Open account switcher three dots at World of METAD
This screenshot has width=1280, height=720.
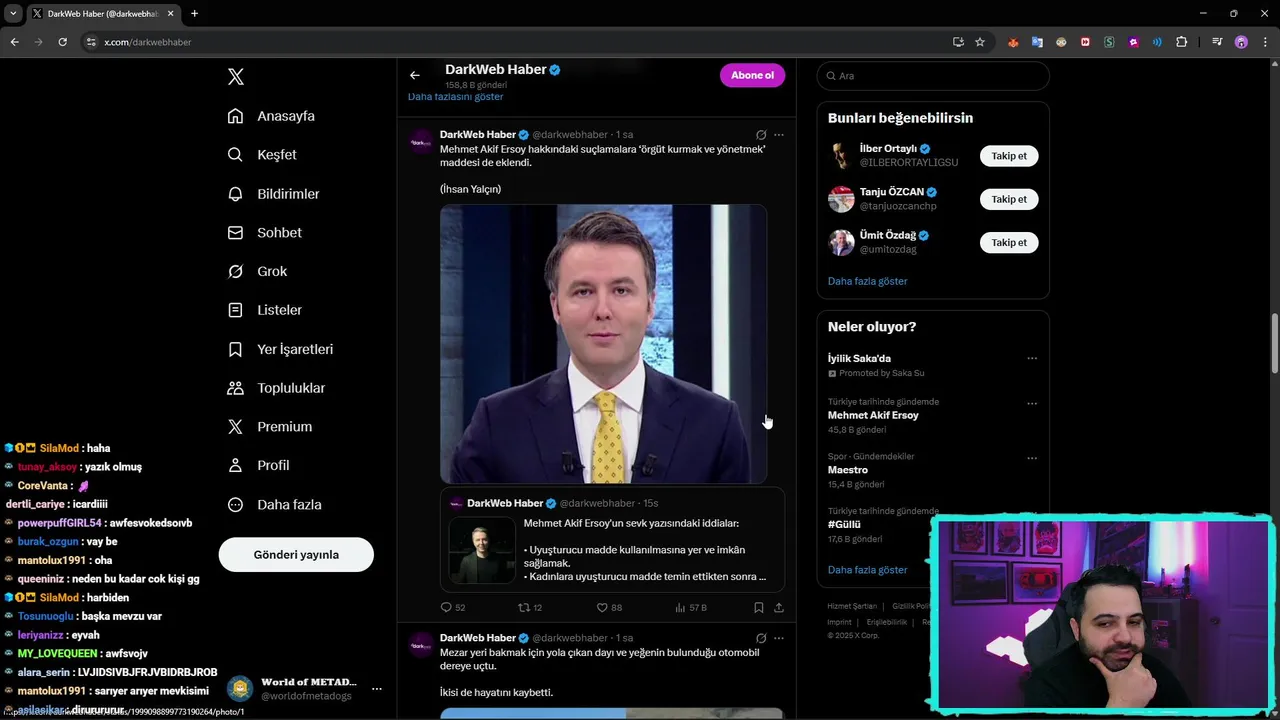click(x=377, y=689)
